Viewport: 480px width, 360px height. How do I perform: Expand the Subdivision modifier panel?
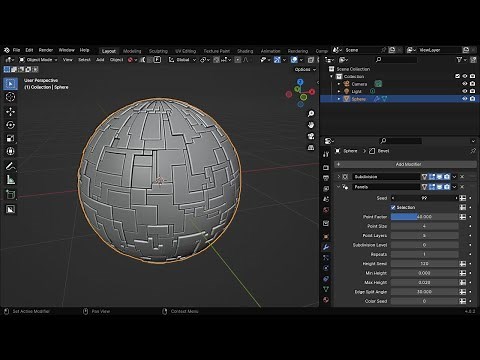tap(339, 177)
